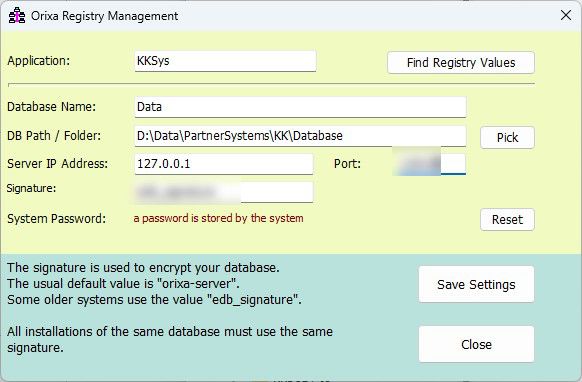Click the Port number field
Viewport: 582px width, 382px height.
click(429, 164)
